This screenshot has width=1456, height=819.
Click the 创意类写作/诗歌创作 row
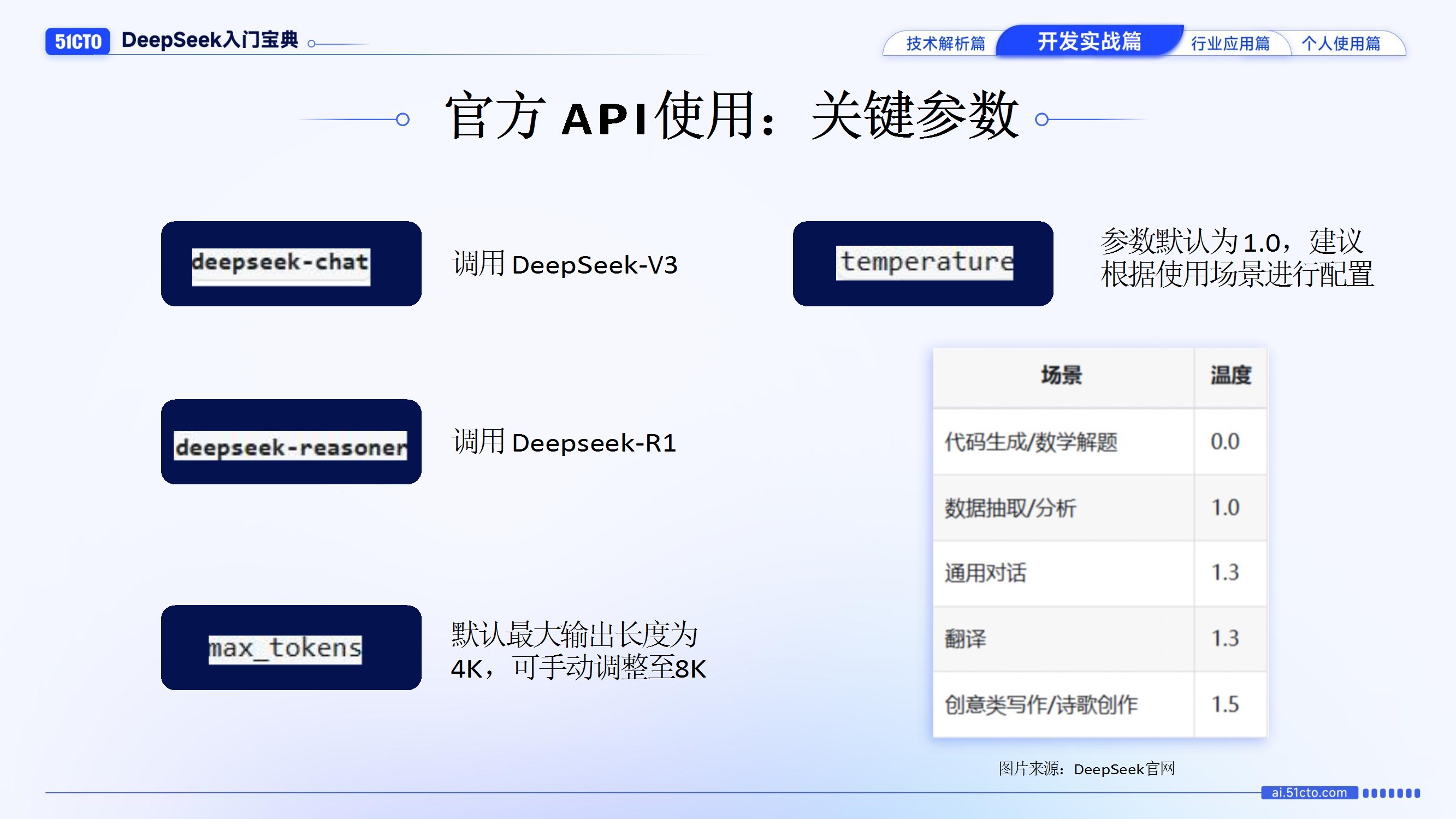pyautogui.click(x=1041, y=704)
